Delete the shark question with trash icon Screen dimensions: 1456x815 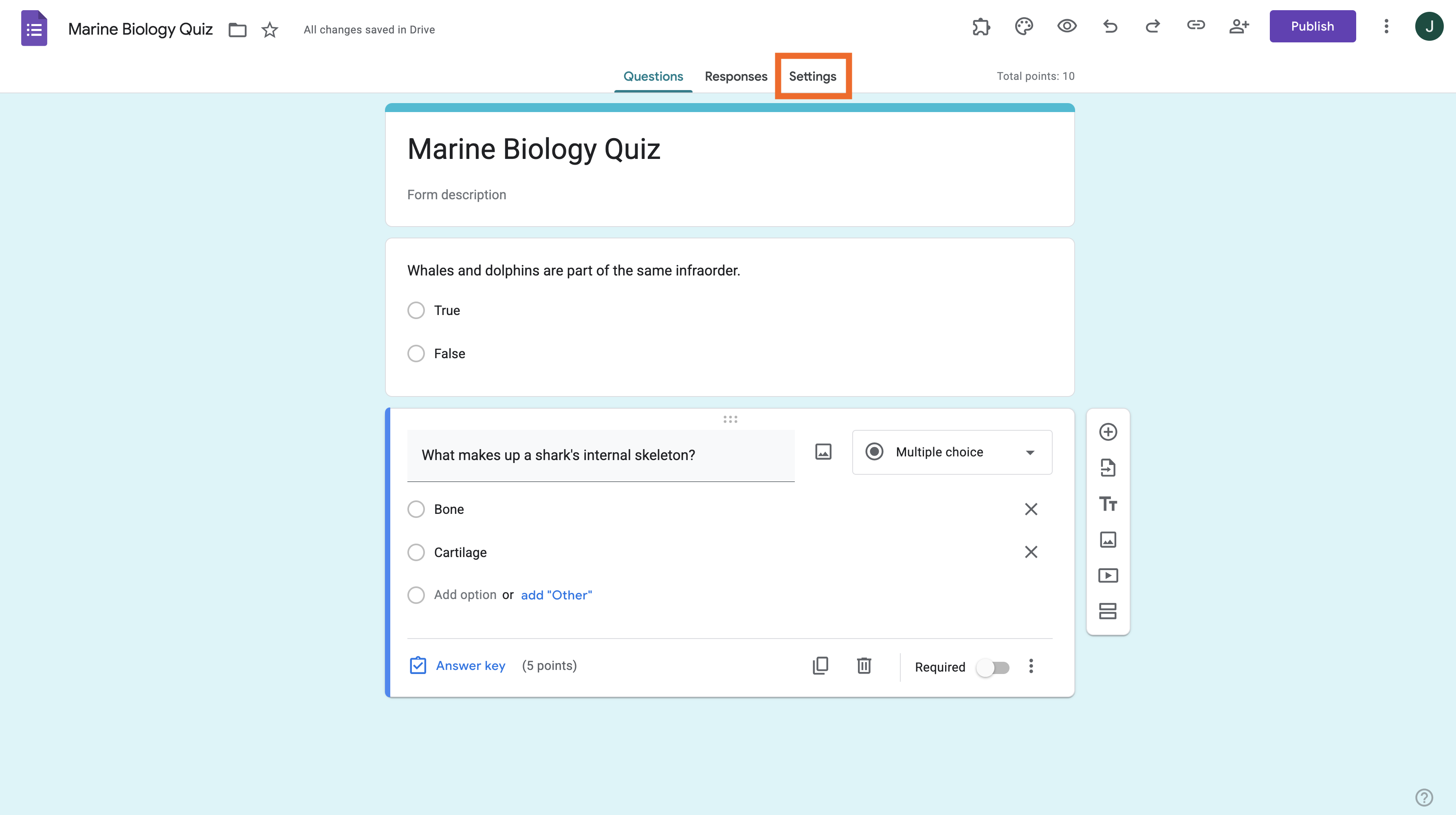click(x=864, y=666)
